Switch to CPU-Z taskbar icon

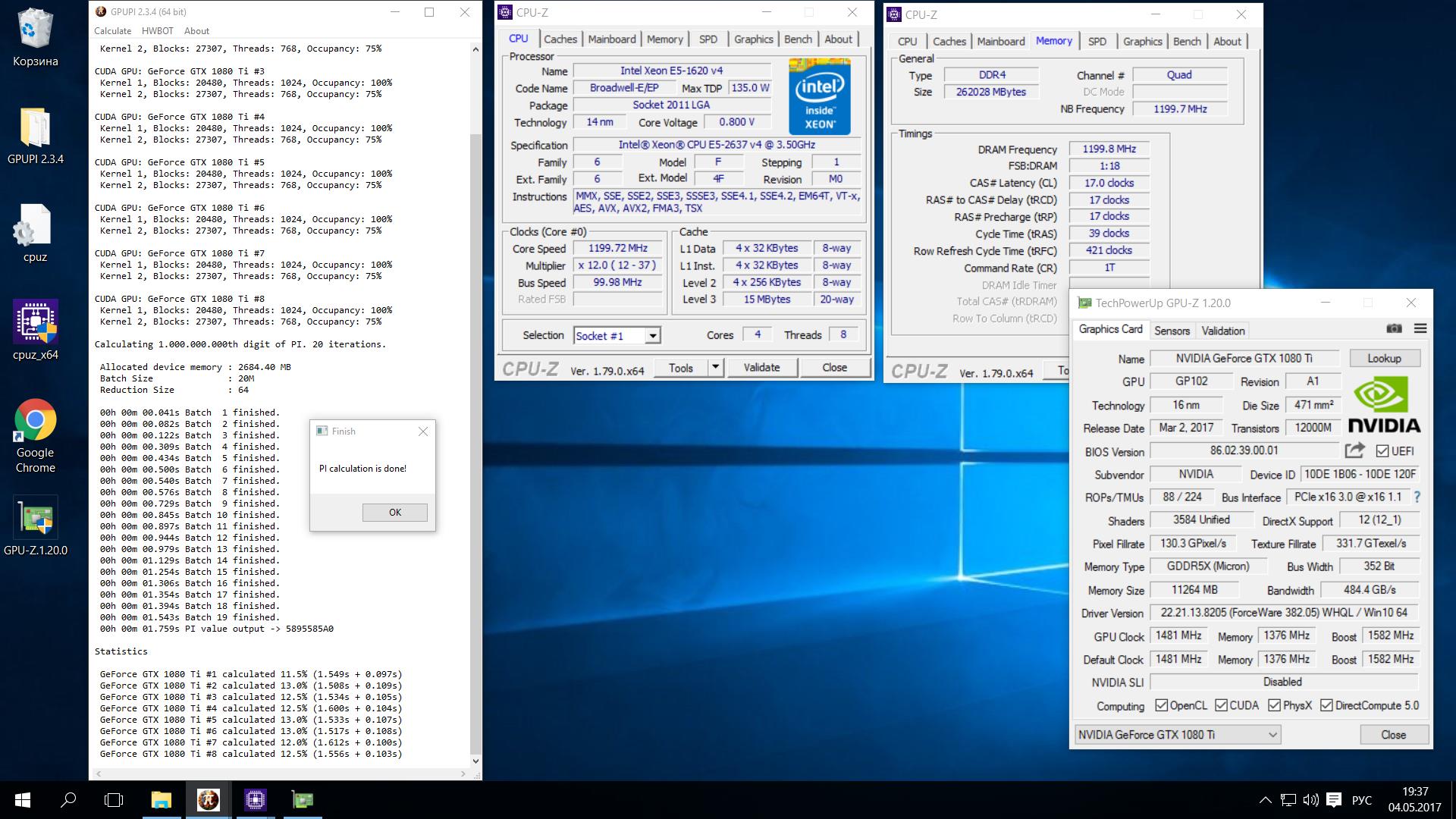pos(255,800)
